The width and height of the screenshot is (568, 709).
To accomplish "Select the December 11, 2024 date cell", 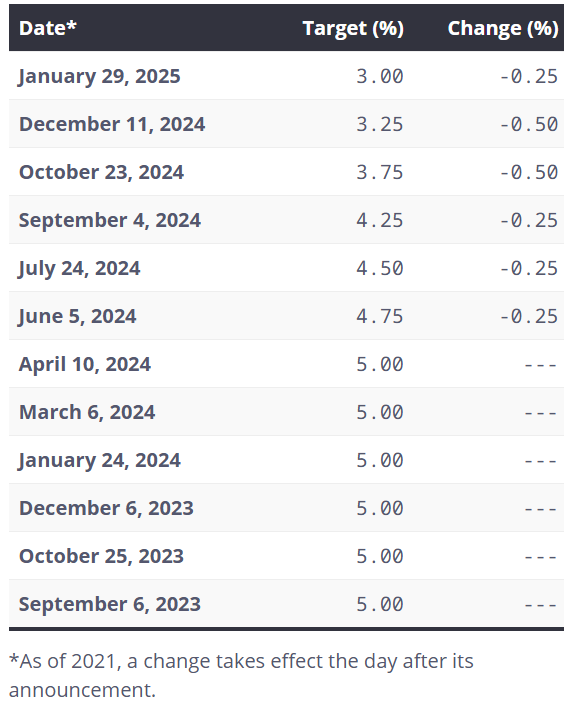I will point(112,124).
